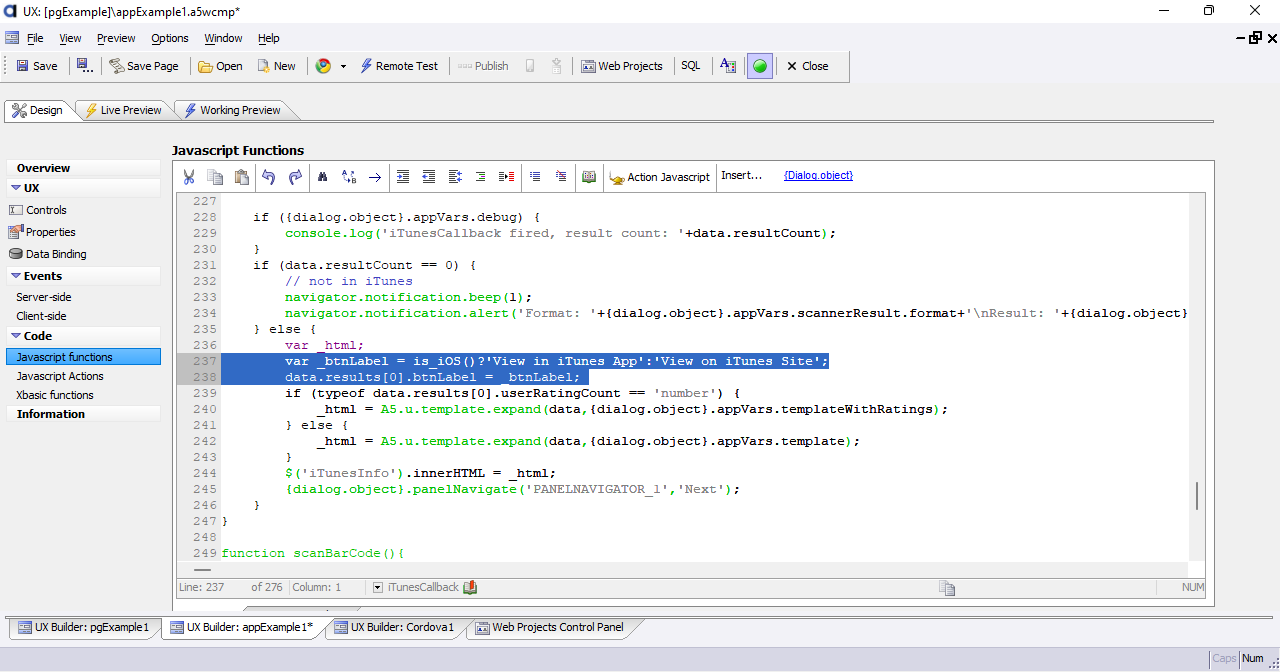Click the Action Javascript genie lamp button
This screenshot has width=1280, height=672.
point(660,177)
